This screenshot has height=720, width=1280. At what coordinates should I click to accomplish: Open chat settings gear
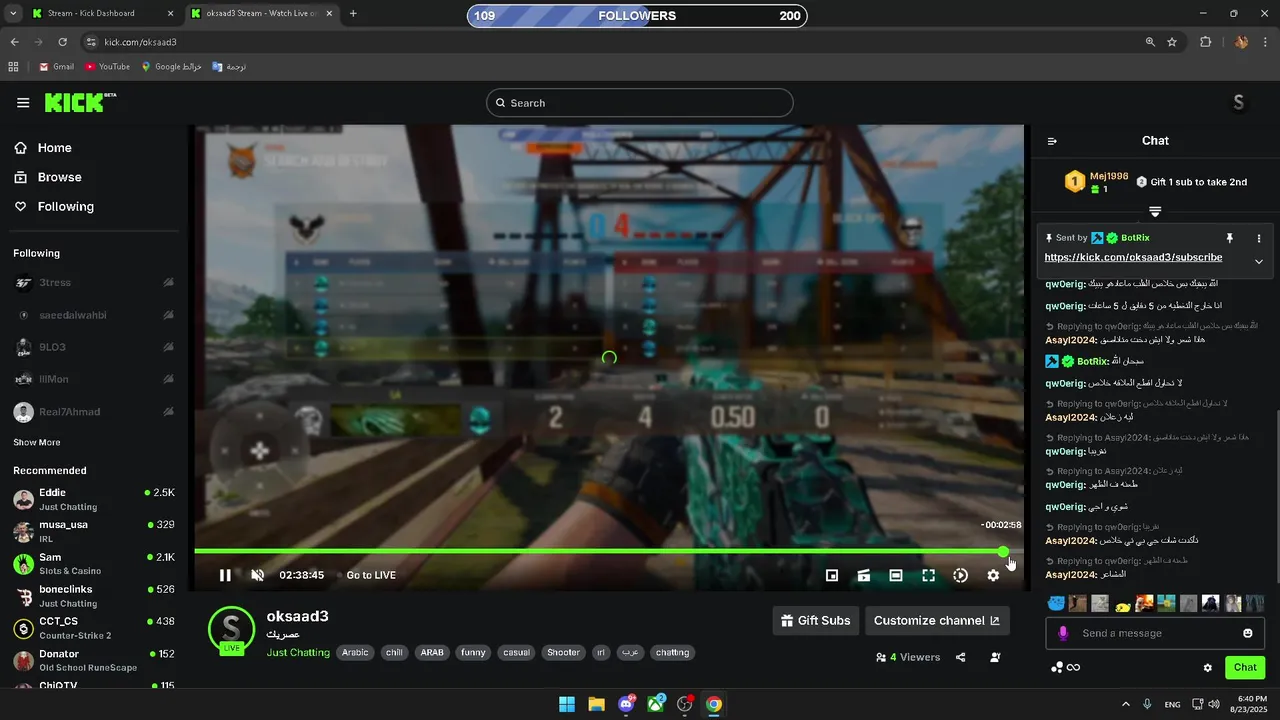pyautogui.click(x=1207, y=667)
